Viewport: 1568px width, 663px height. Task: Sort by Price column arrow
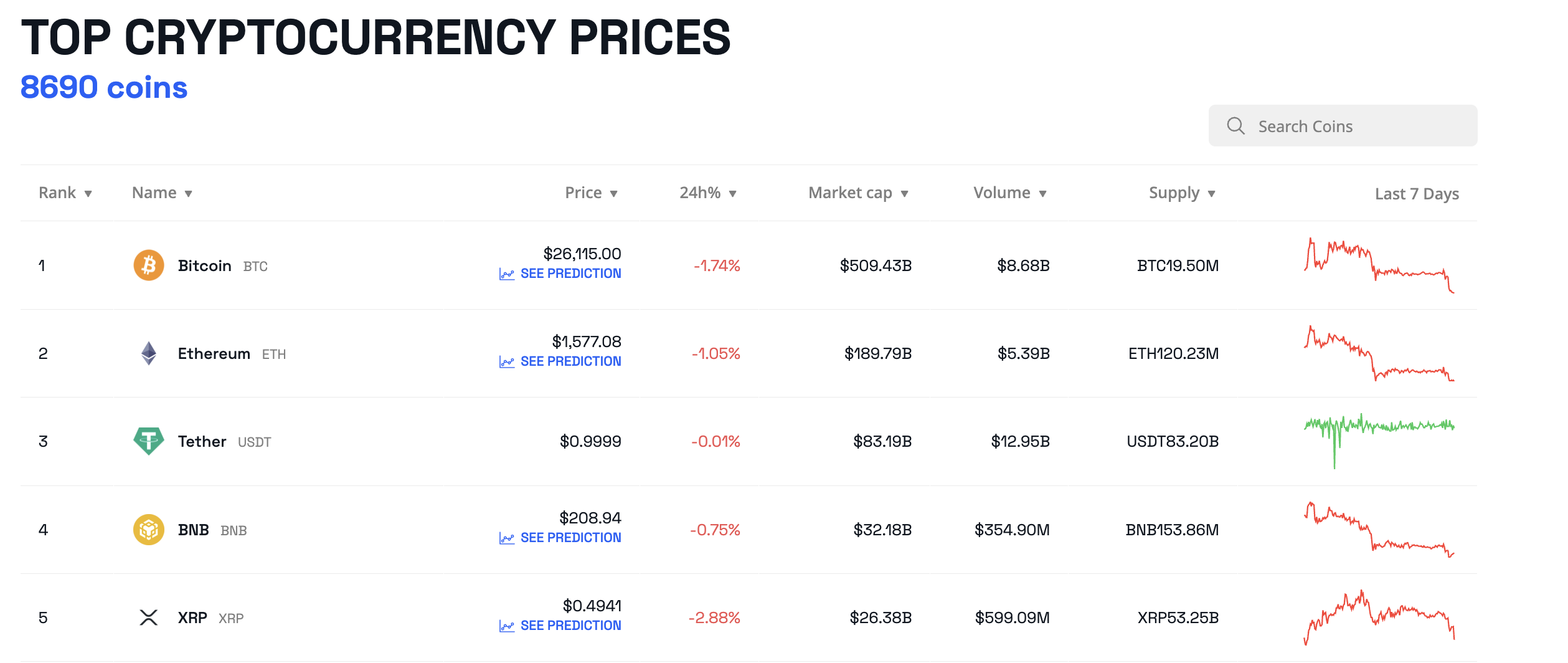[613, 194]
